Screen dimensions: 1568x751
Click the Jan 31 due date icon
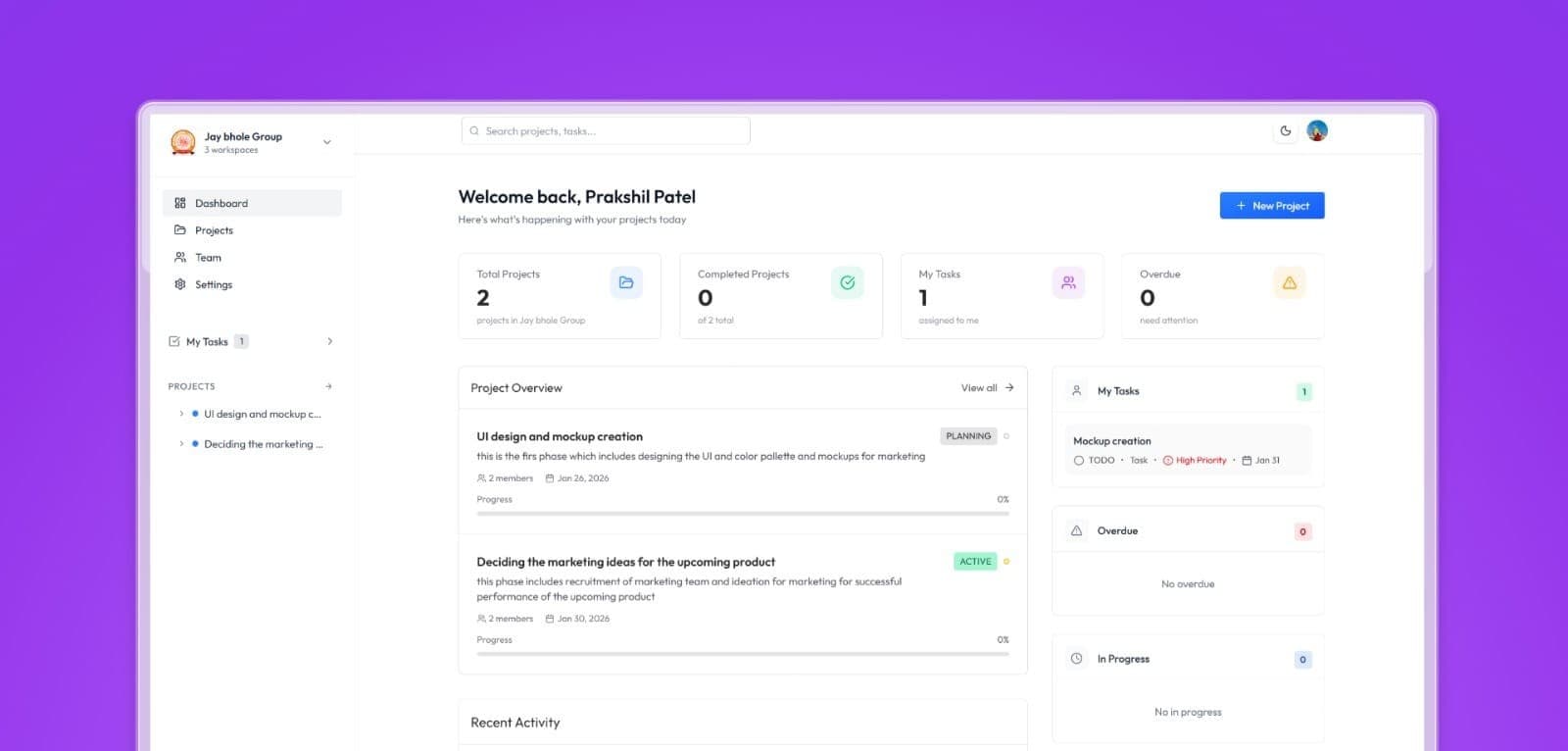click(x=1247, y=460)
